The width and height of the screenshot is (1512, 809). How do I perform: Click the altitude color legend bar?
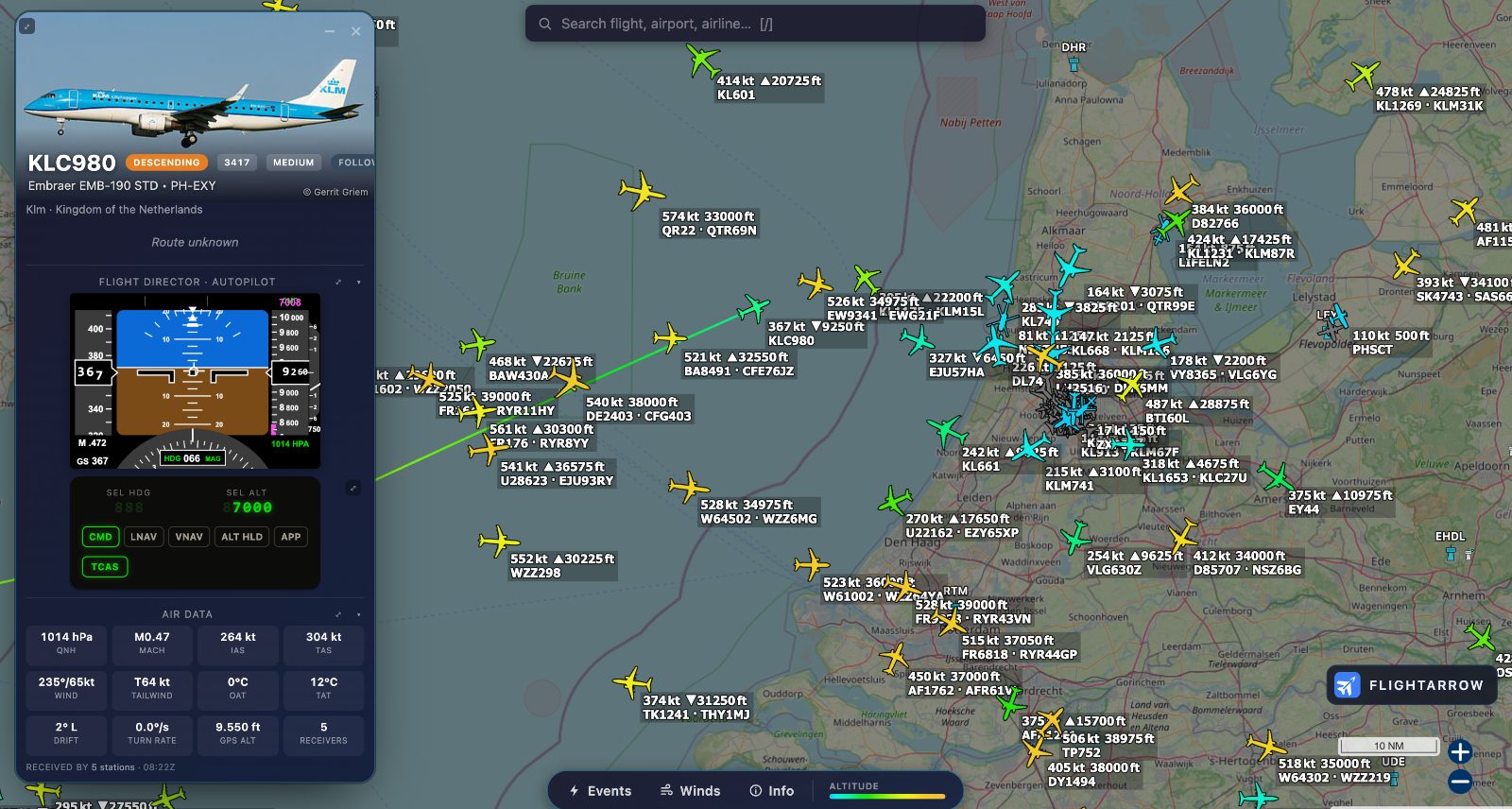[886, 797]
